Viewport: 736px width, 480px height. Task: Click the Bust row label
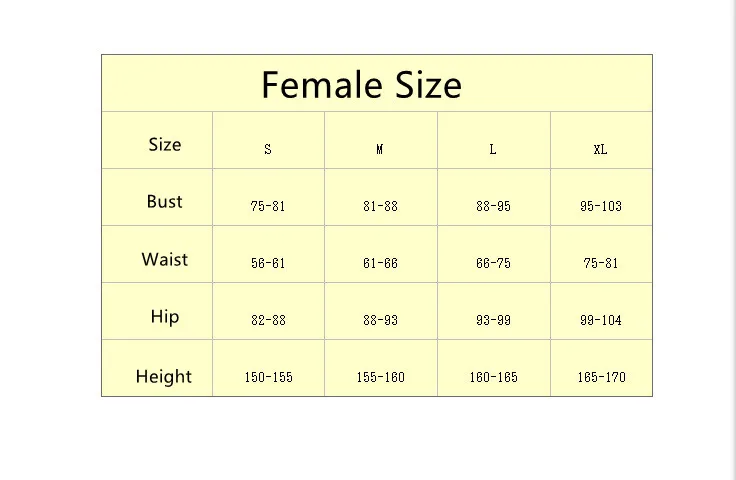(x=164, y=201)
